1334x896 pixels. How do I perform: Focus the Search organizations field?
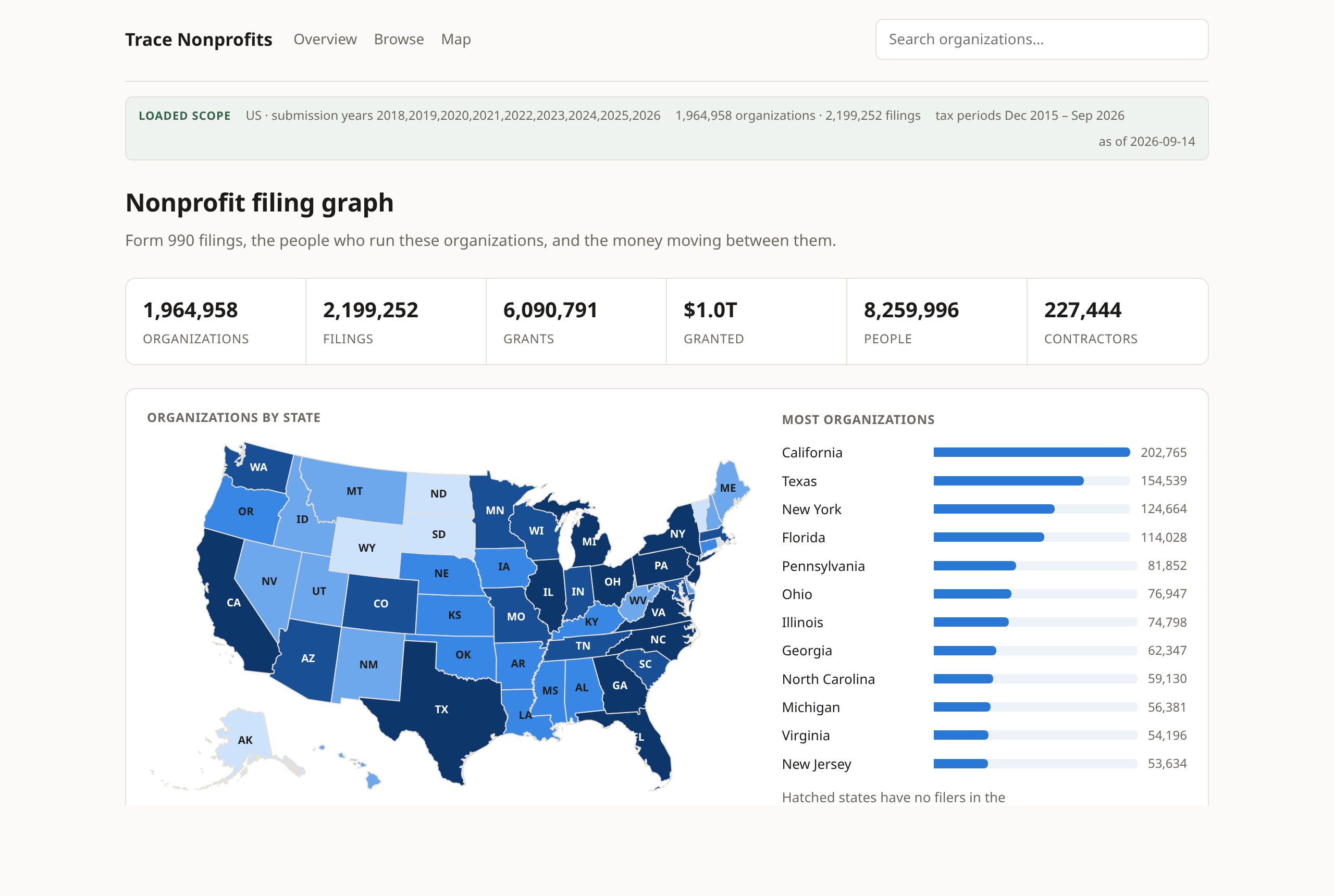[x=1041, y=40]
